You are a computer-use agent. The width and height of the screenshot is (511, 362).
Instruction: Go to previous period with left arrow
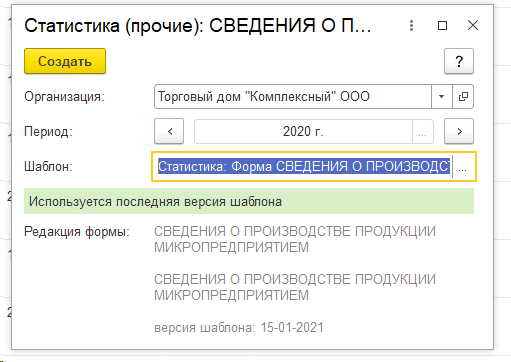pyautogui.click(x=169, y=131)
